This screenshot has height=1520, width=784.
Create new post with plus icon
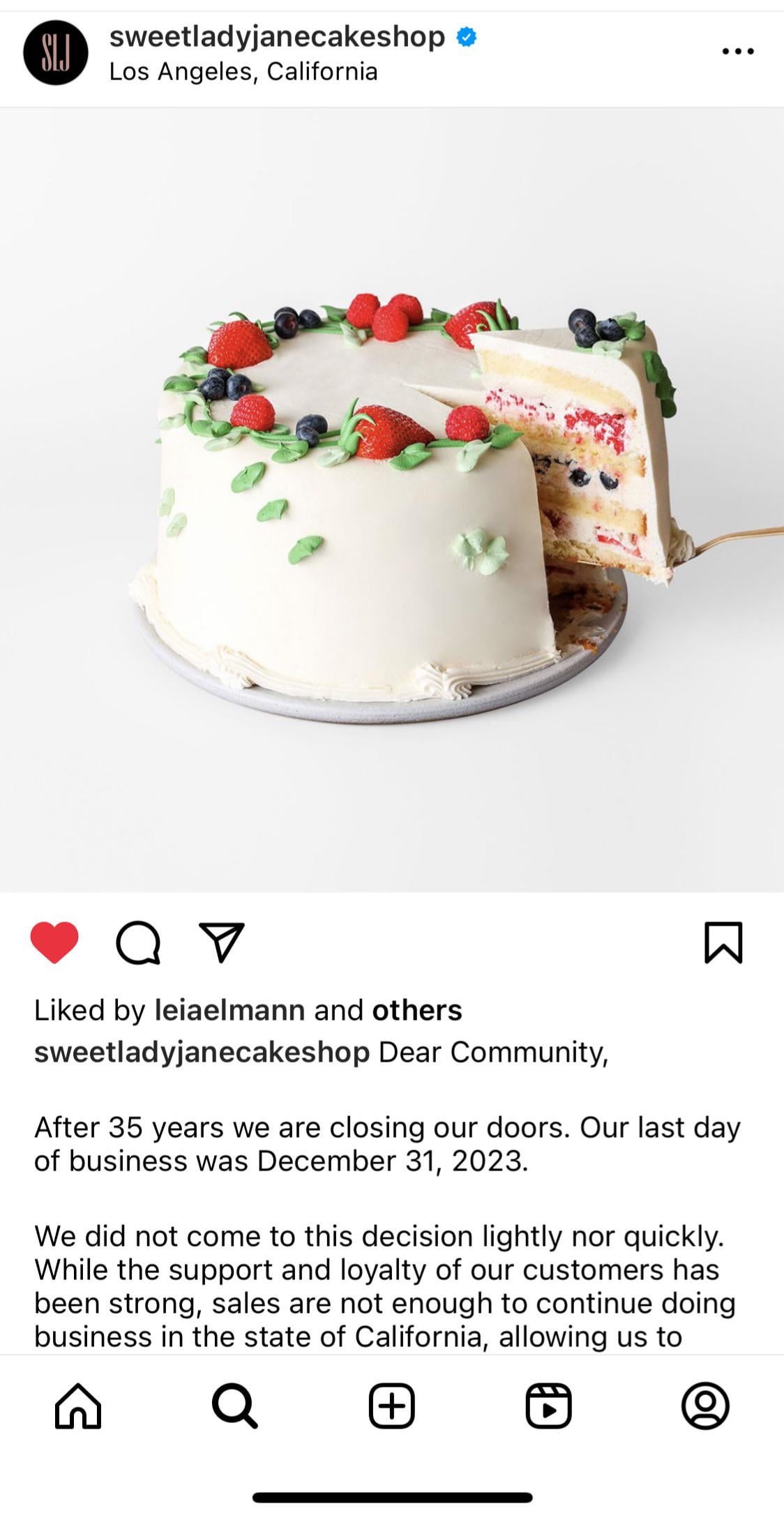[392, 1406]
